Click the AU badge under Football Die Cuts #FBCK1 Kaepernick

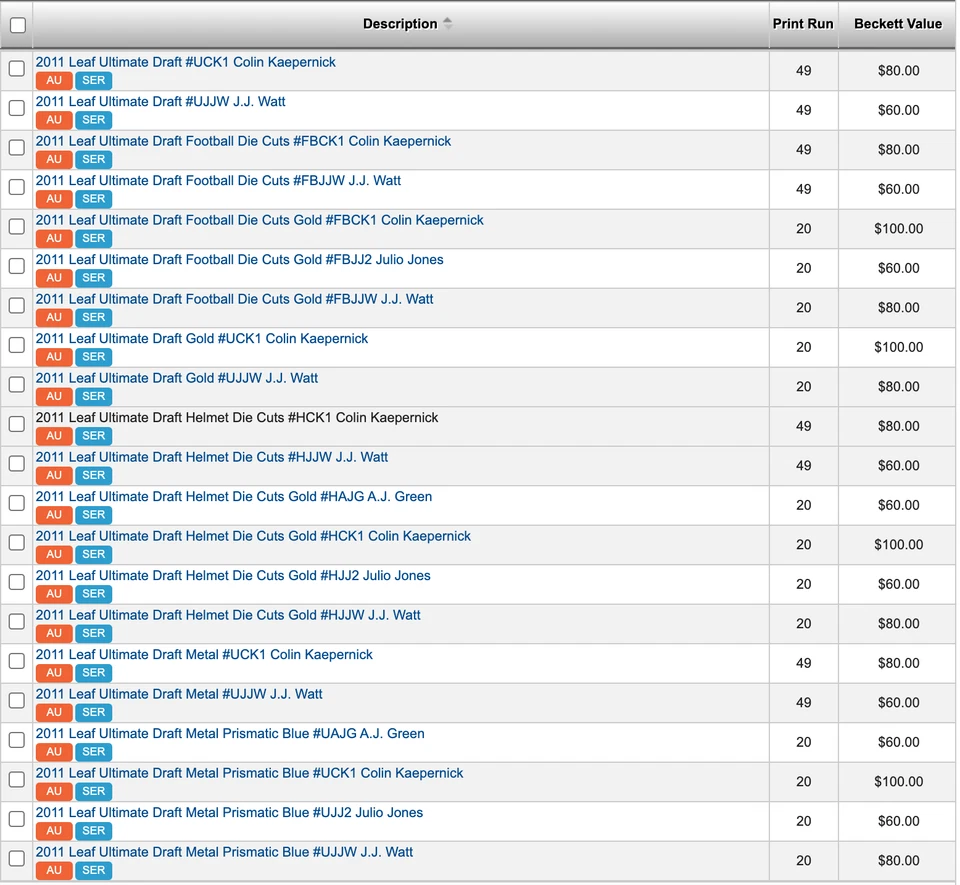pyautogui.click(x=54, y=159)
